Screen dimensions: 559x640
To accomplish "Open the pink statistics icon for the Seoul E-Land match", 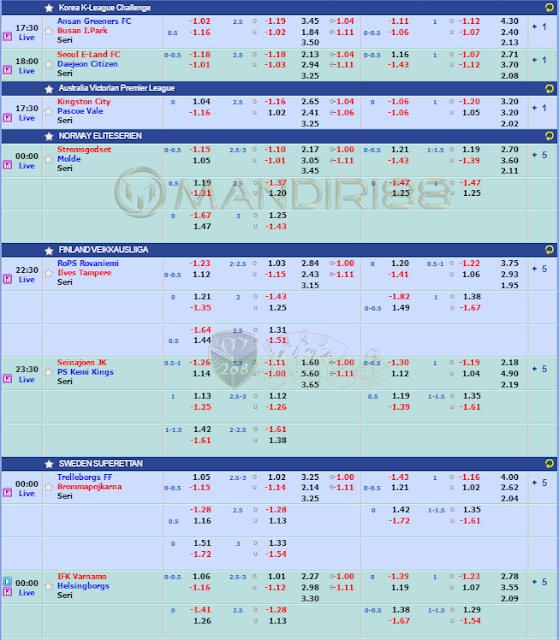I will [x=7, y=70].
